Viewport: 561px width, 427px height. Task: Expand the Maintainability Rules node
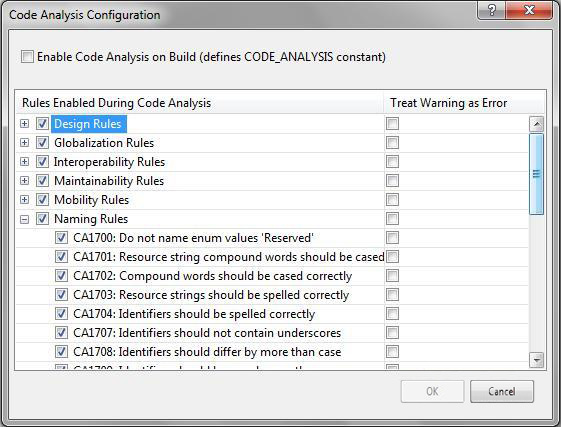24,180
